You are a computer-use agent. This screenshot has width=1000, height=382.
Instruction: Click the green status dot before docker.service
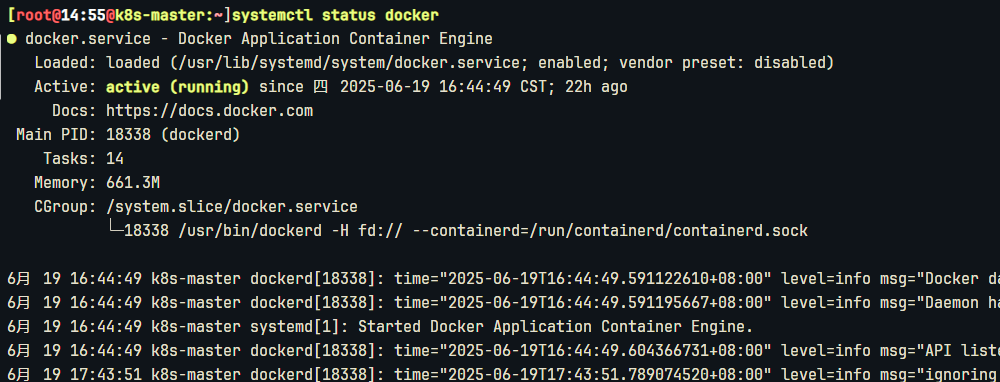pyautogui.click(x=12, y=39)
